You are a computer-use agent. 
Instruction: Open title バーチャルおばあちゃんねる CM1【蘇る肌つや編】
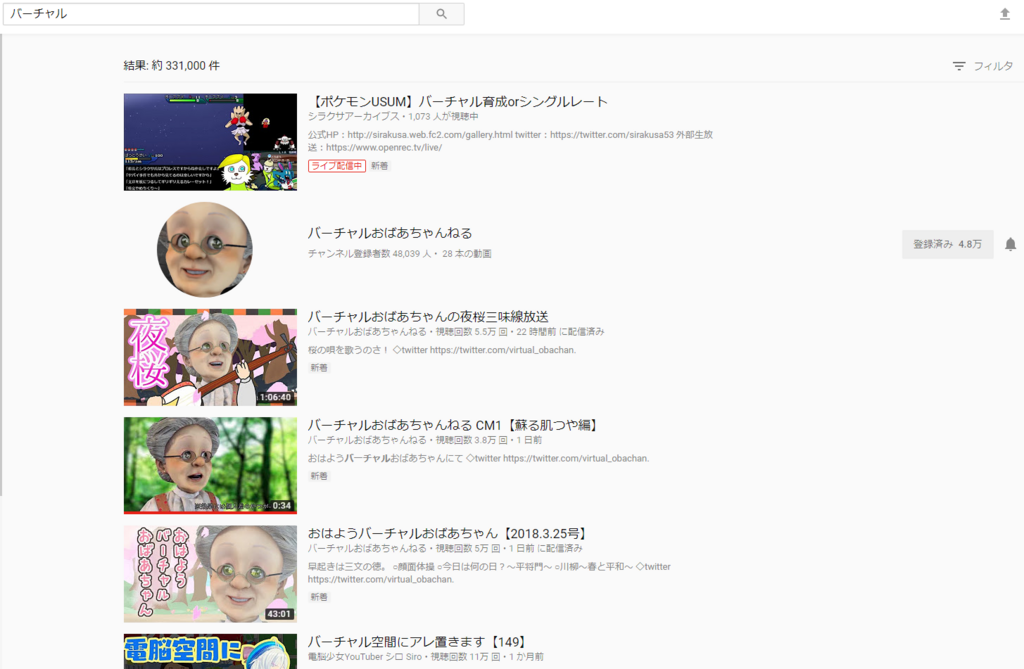[x=453, y=425]
